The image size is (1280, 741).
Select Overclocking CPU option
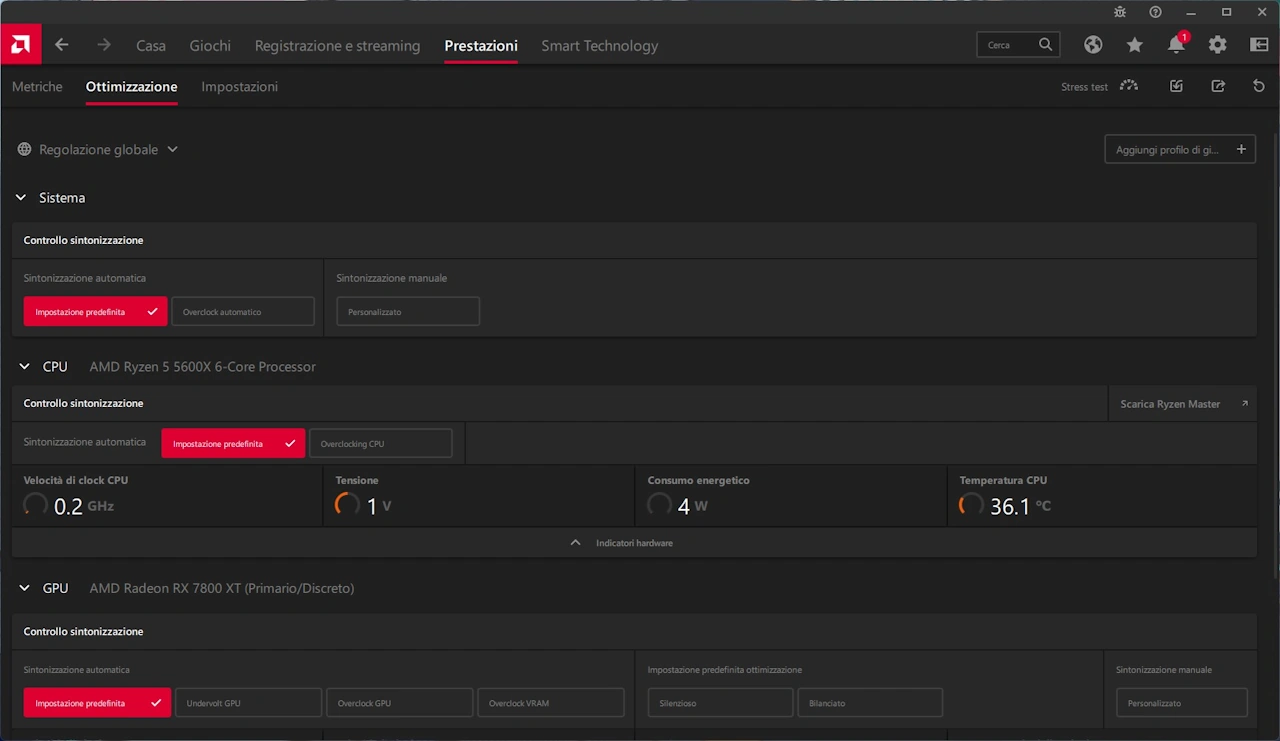click(x=381, y=443)
